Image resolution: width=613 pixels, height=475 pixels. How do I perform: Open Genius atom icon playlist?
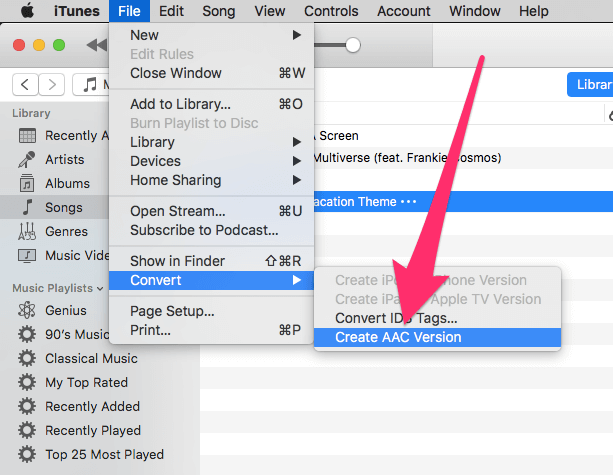[27, 310]
